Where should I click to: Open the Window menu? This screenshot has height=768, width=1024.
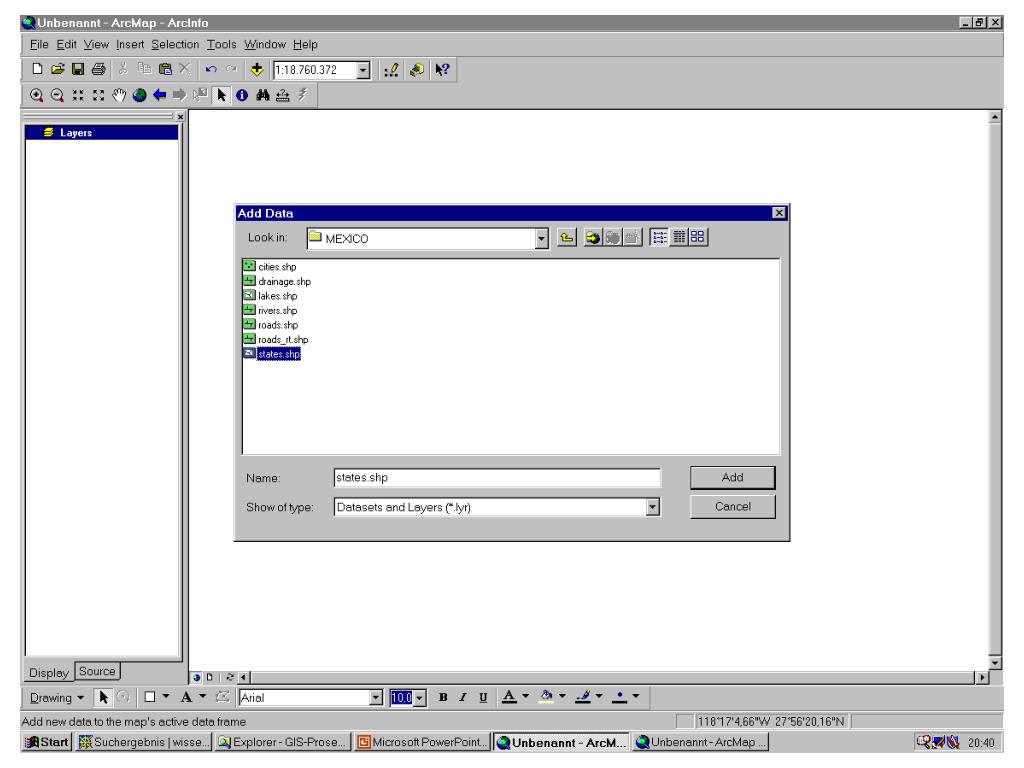264,44
